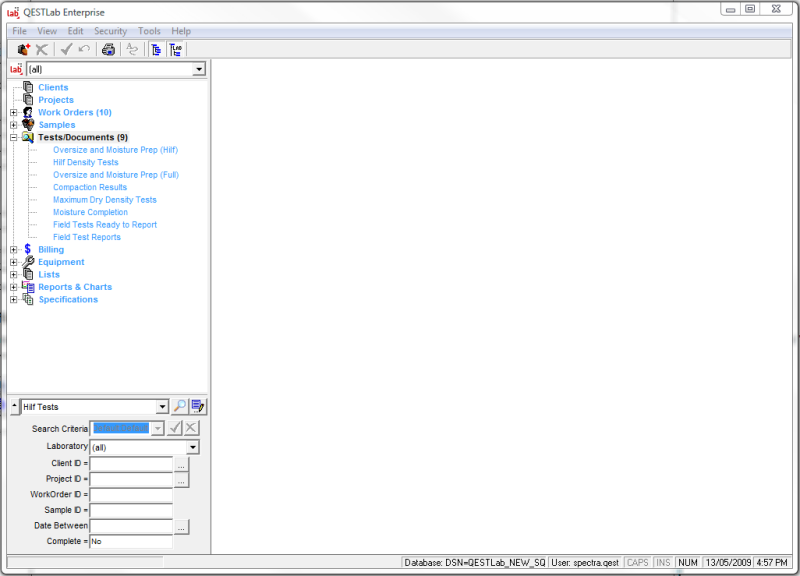Click the ellipsis button beside Client ID
Screen dimensions: 800x576
coord(181,463)
